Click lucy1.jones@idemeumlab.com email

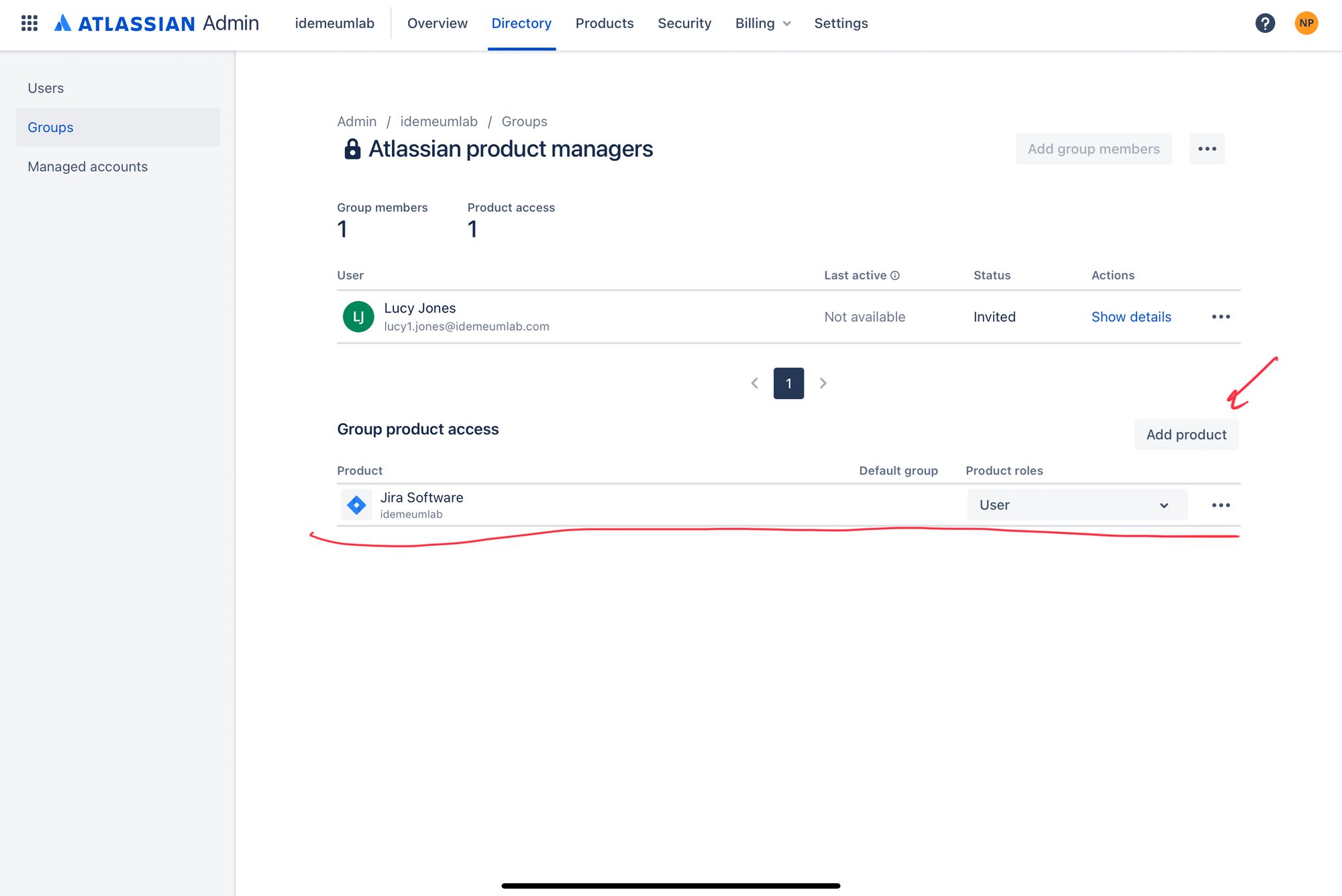click(466, 327)
